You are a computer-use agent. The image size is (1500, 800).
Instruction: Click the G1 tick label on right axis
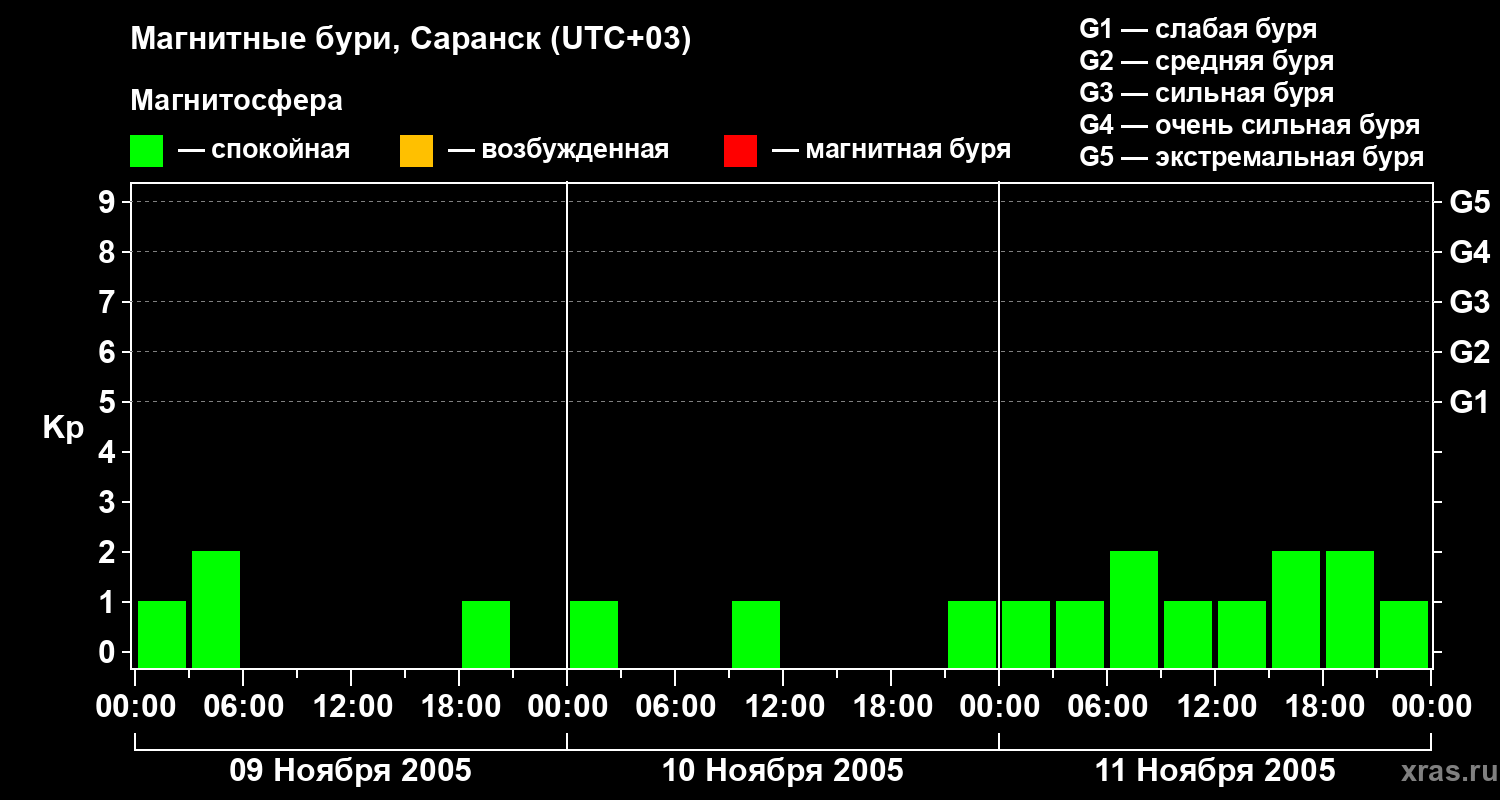point(1469,402)
